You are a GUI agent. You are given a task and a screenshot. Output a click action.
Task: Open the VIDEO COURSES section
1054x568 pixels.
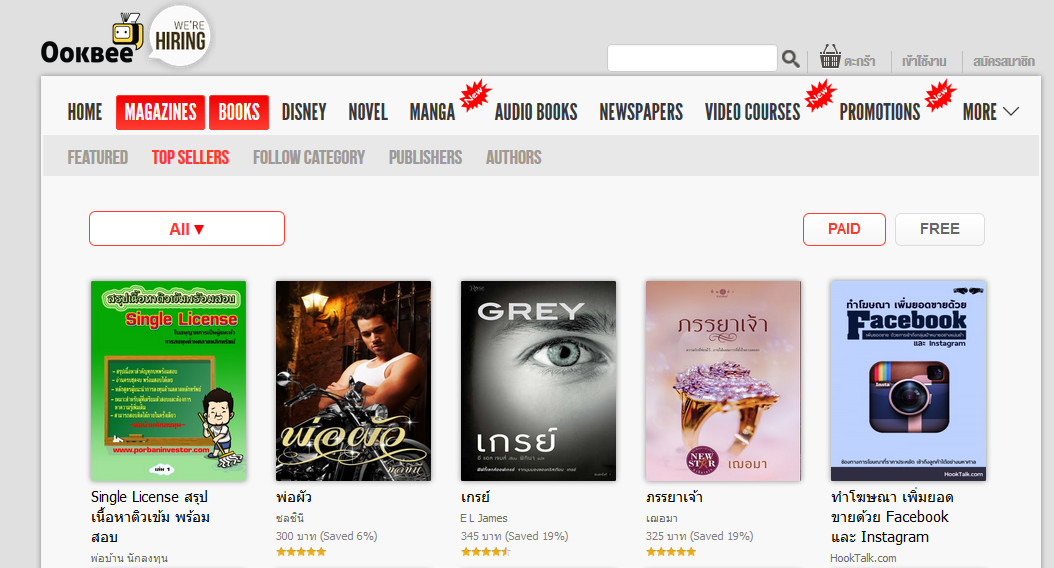click(x=752, y=112)
